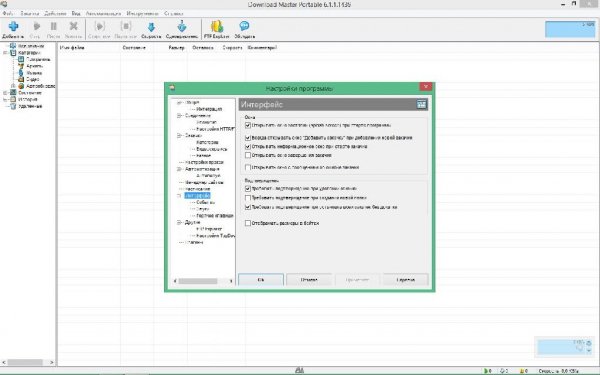Viewport: 600px width, 375px height.
Task: Click the Download Master app icon in title bar
Action: tap(4, 4)
